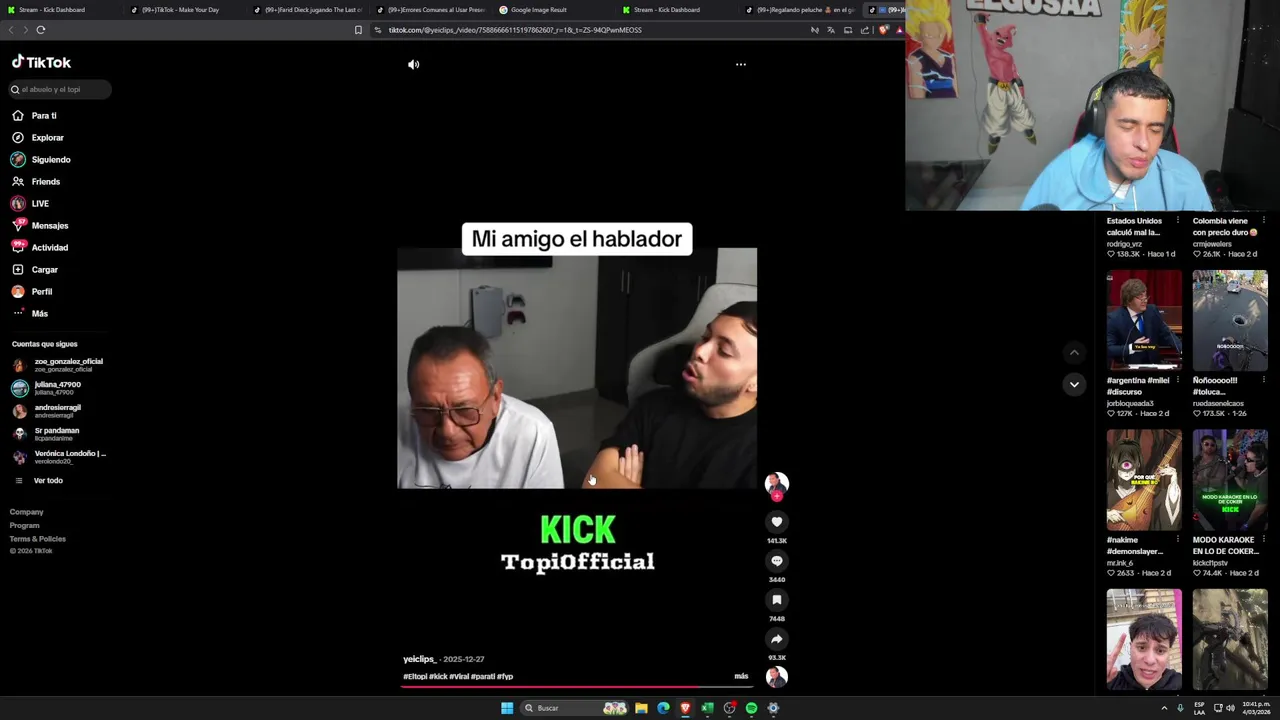Open yeiclips_ username below the video
This screenshot has width=1280, height=720.
[x=419, y=660]
